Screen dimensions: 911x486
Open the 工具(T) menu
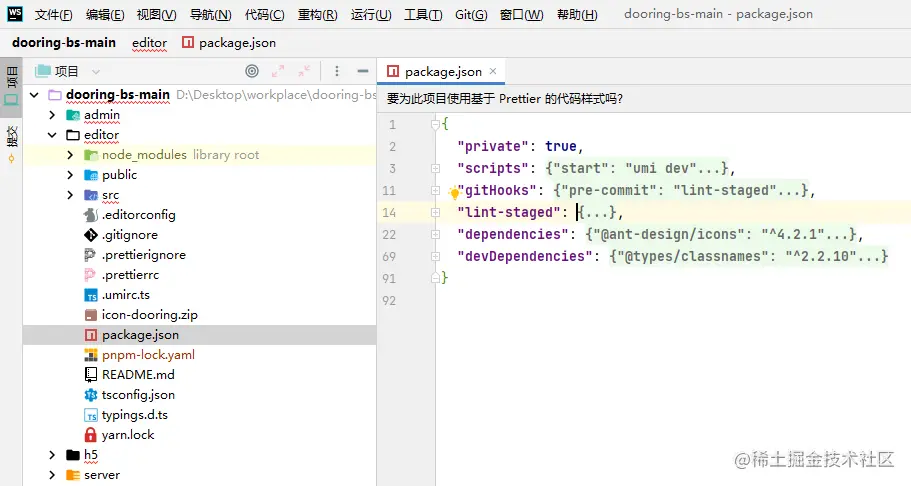pyautogui.click(x=423, y=15)
